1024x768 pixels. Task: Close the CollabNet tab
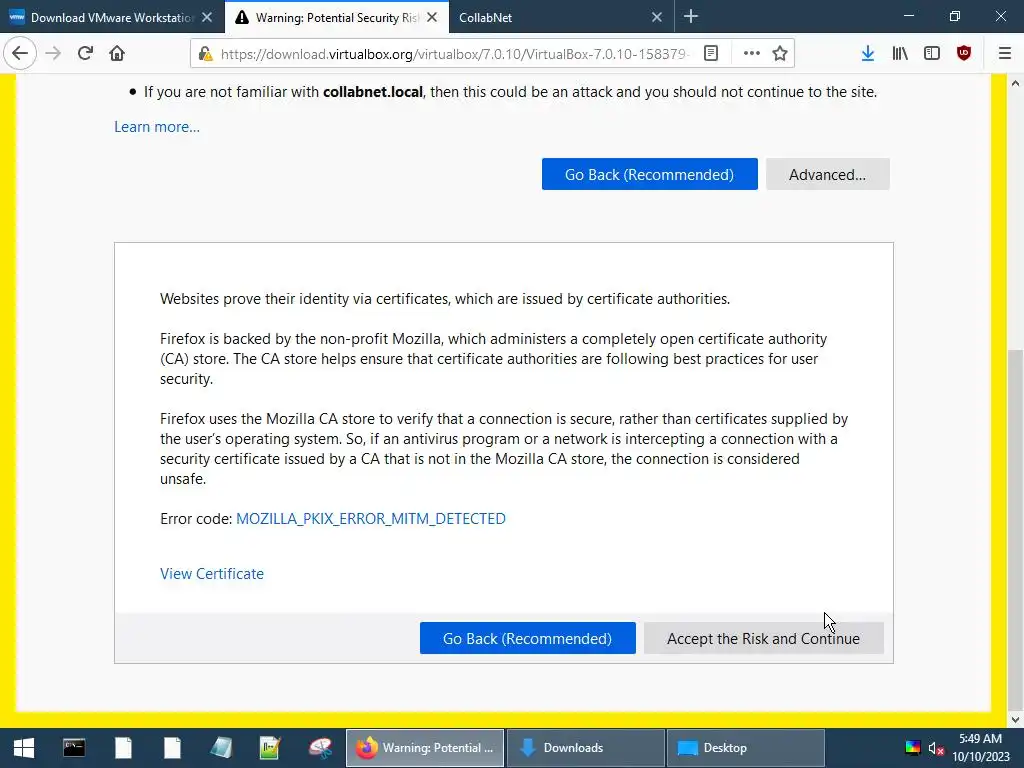click(x=657, y=18)
